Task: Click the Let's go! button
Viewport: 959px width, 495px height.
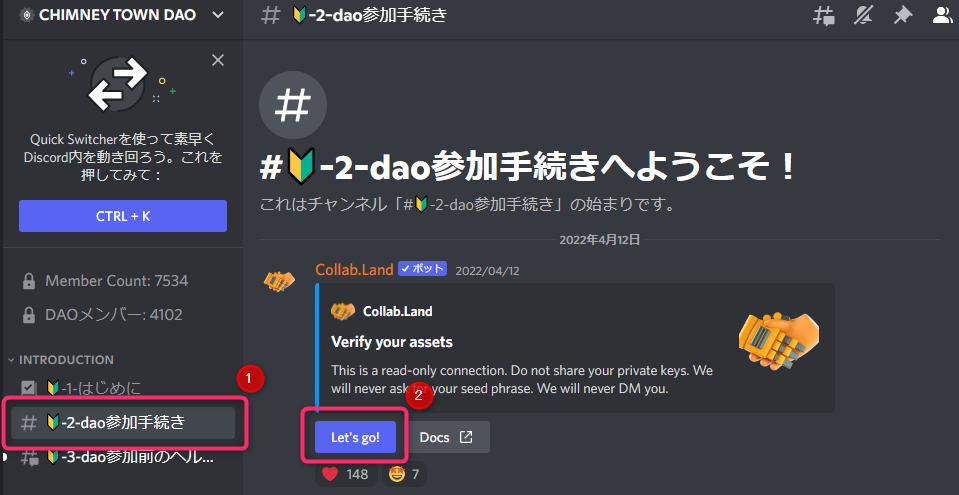Action: [x=355, y=437]
